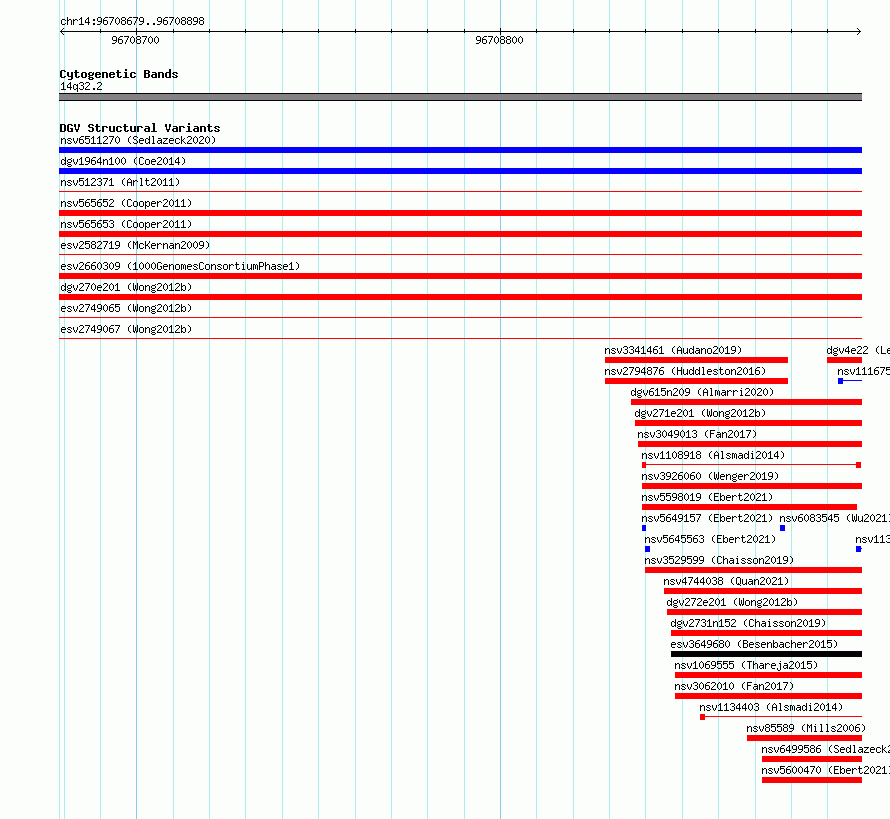Viewport: 890px width, 819px height.
Task: Click dgv270e201 (Wong2012b) label
Action: pos(126,287)
